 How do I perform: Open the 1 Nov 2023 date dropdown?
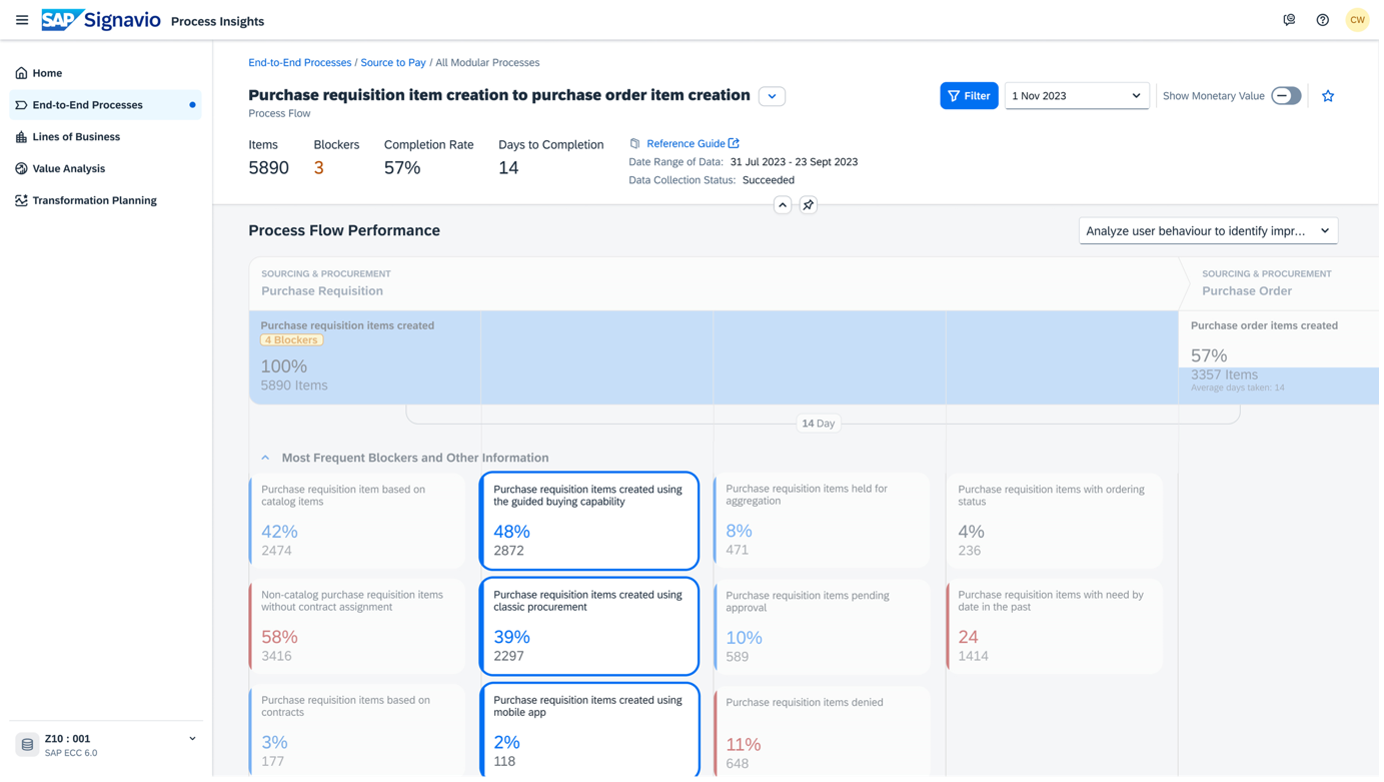point(1076,96)
